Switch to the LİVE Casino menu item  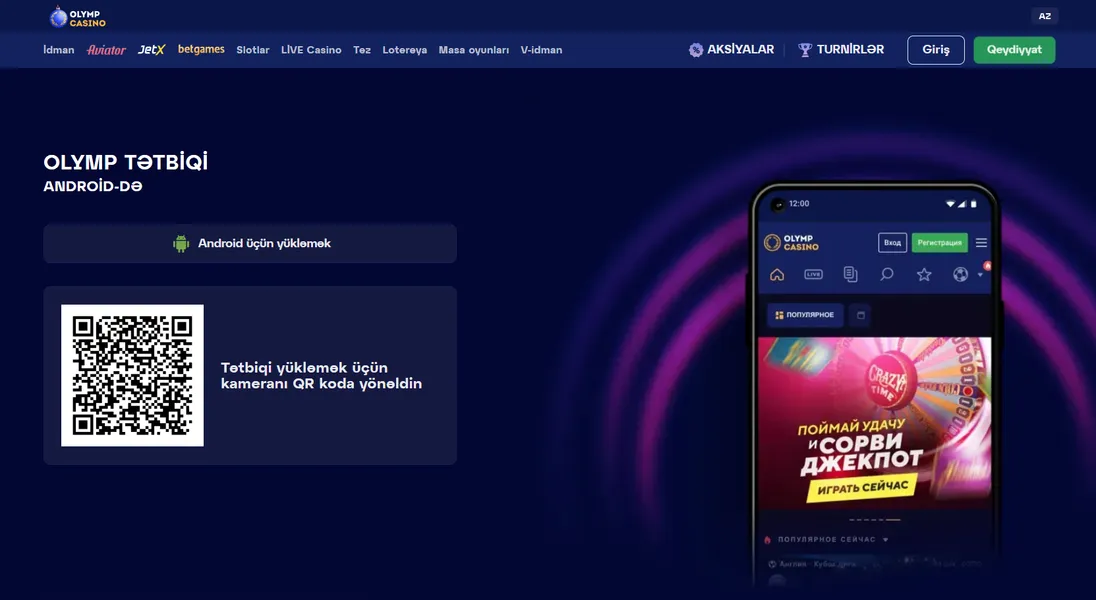click(x=312, y=49)
